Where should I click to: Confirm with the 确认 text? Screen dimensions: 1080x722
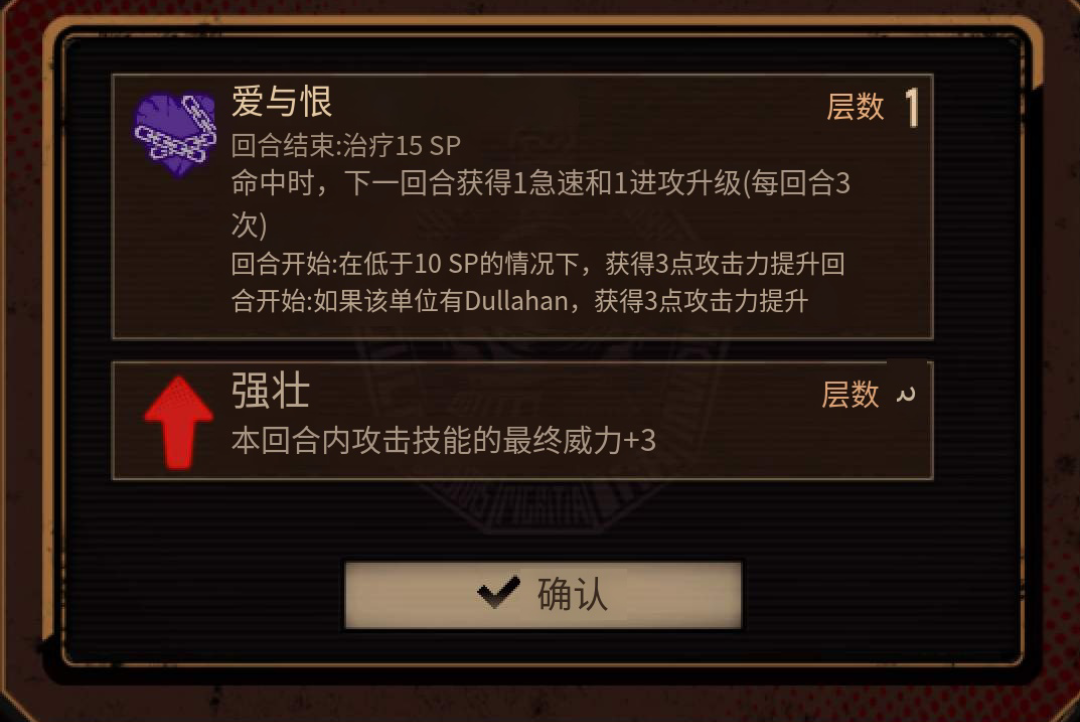tap(572, 594)
